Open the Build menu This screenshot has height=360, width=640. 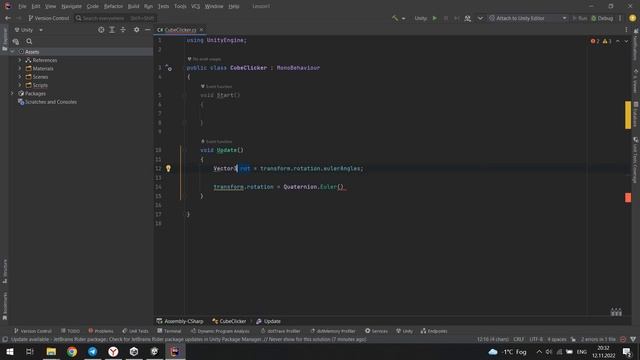pos(133,7)
